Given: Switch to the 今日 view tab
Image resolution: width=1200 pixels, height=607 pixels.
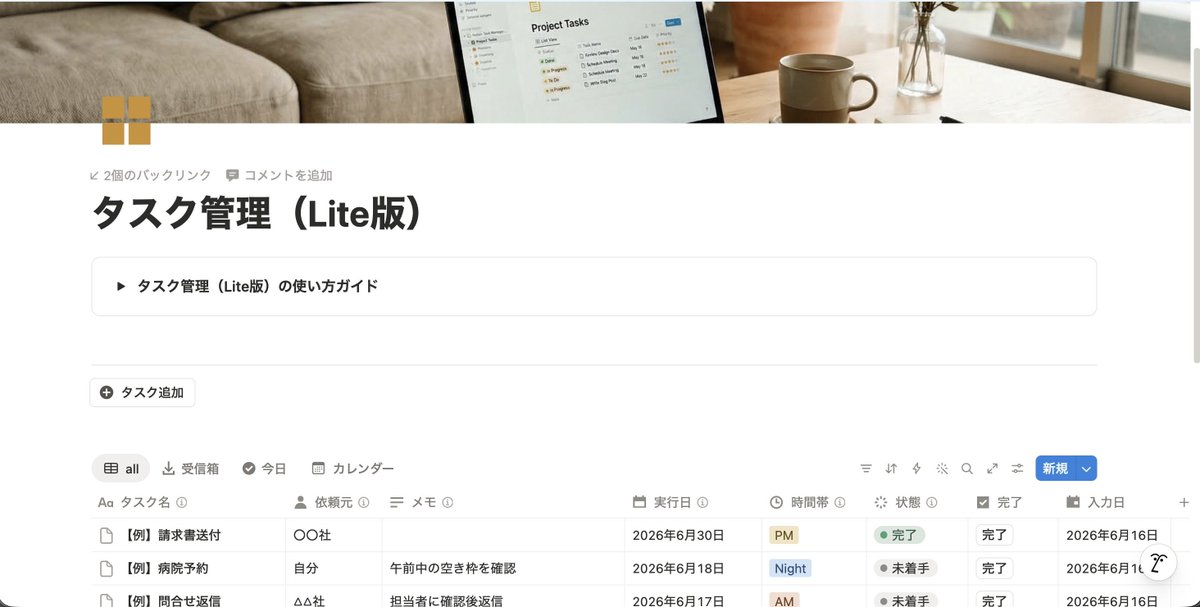Looking at the screenshot, I should (x=265, y=468).
